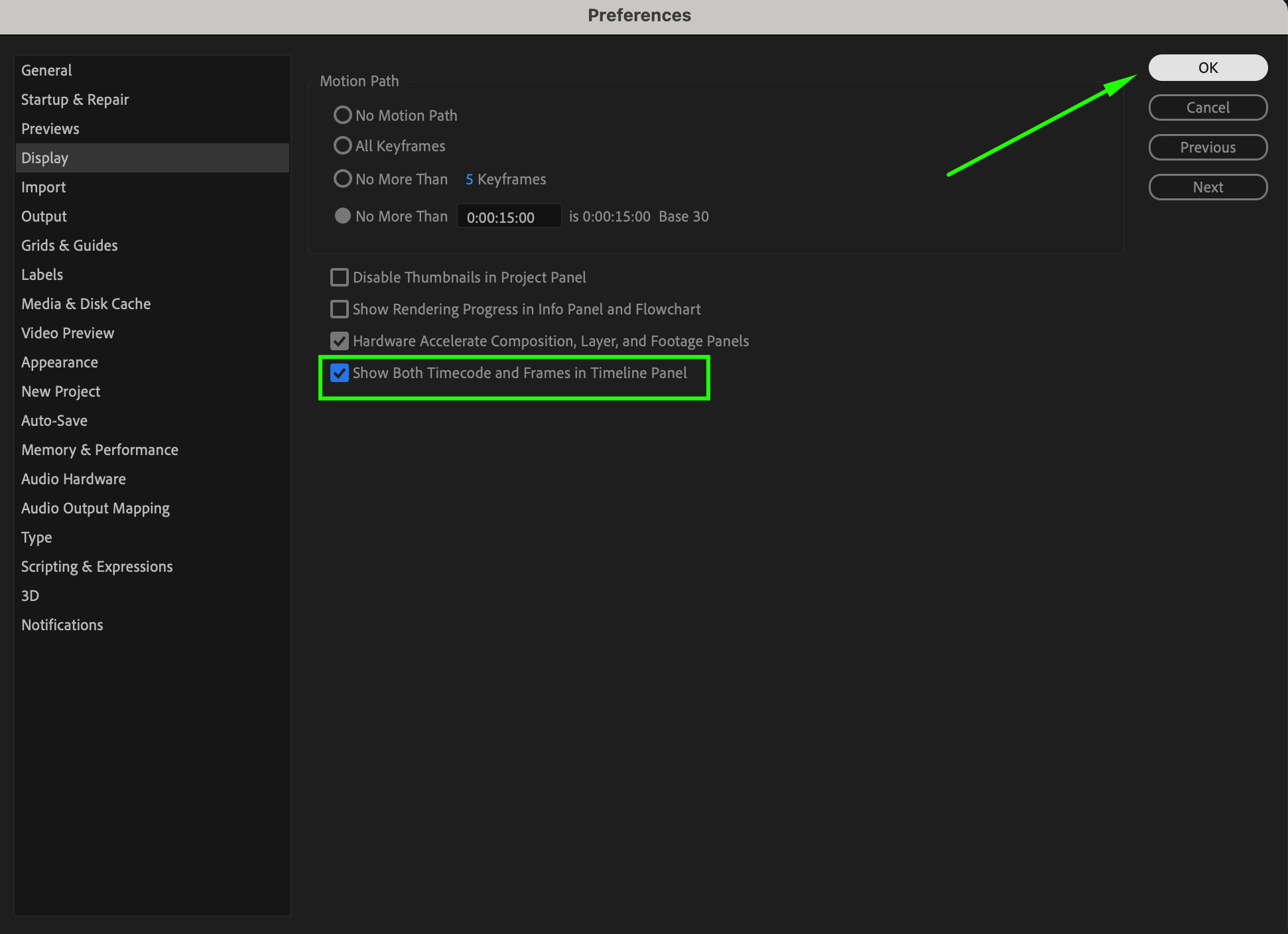Untick Show Both Timecode and Frames
1288x934 pixels.
[x=340, y=373]
